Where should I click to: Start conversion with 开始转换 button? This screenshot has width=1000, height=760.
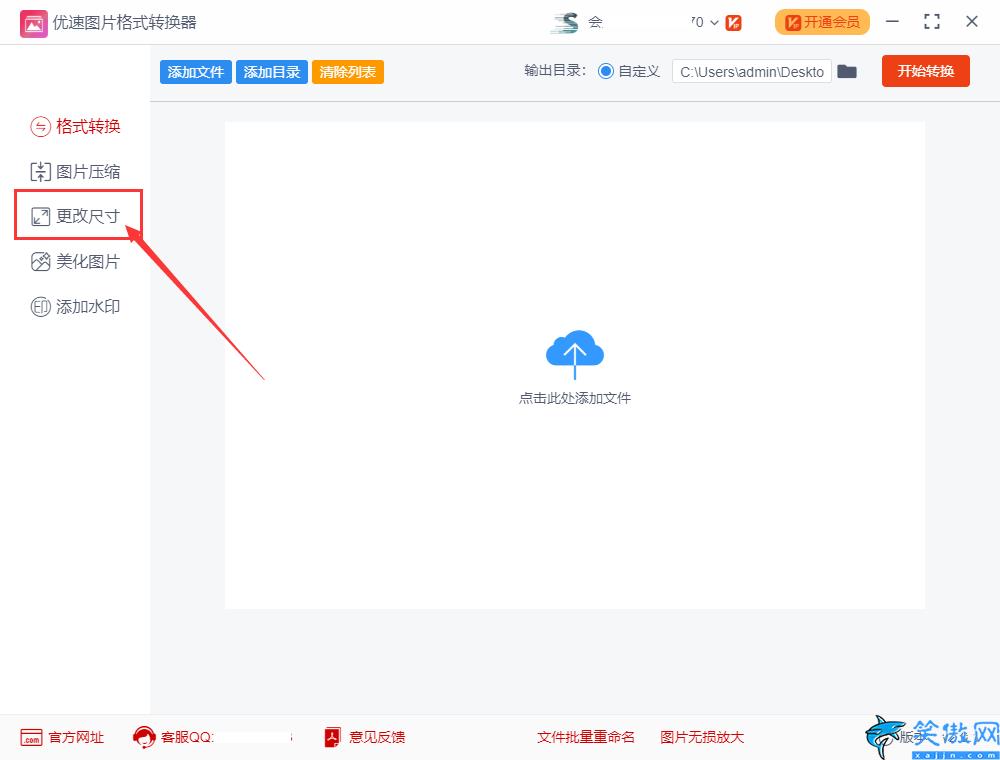[x=925, y=71]
